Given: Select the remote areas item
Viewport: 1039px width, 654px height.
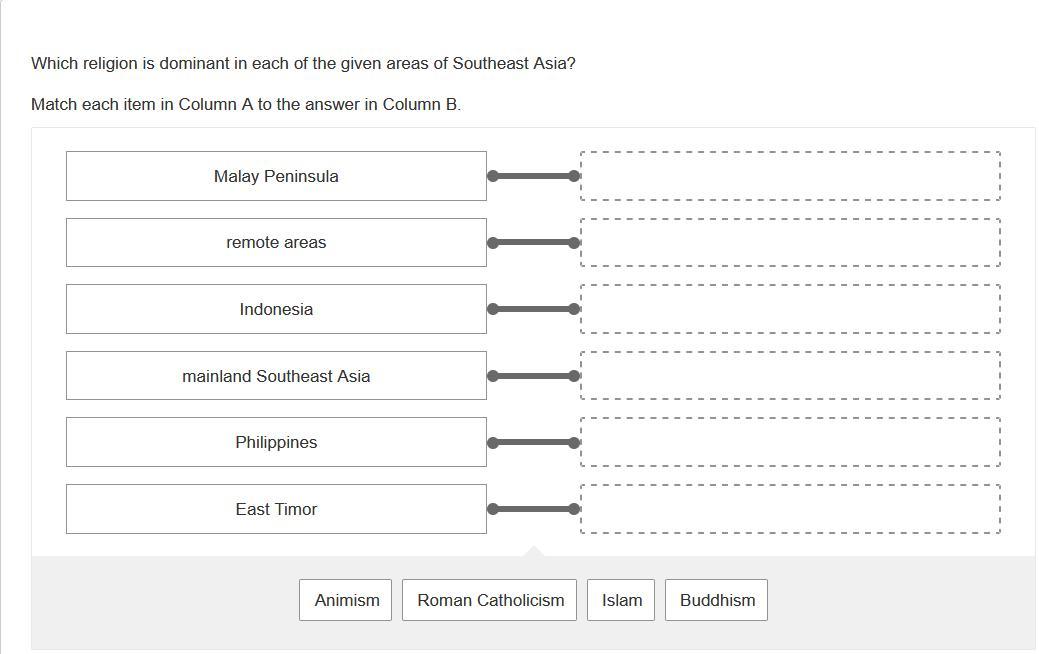Looking at the screenshot, I should tap(276, 243).
